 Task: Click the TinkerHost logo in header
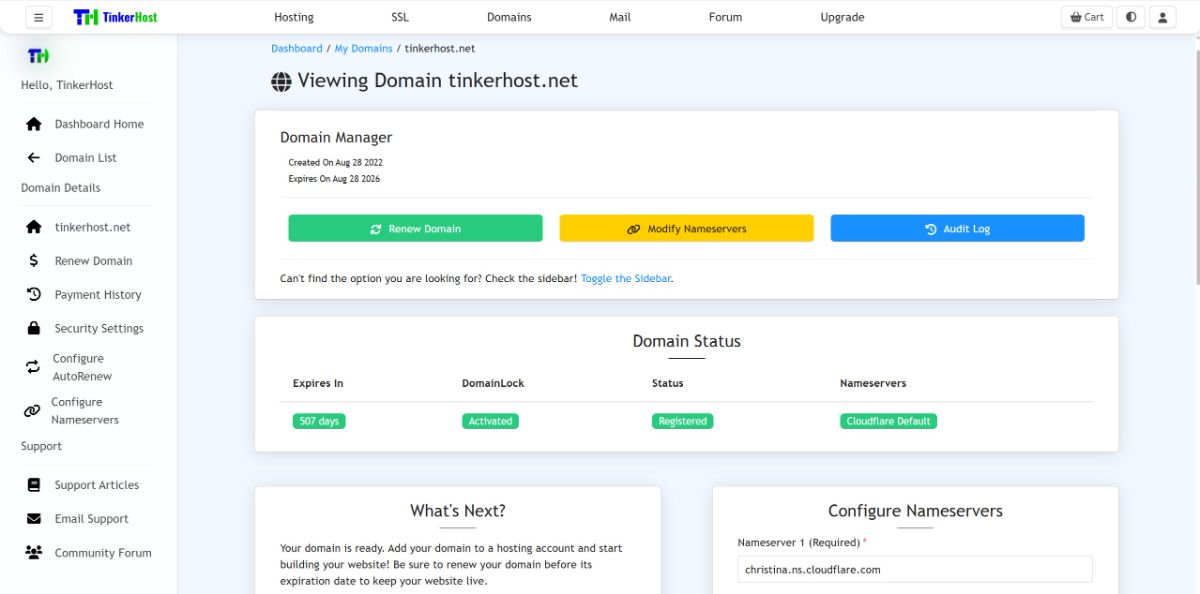(116, 17)
